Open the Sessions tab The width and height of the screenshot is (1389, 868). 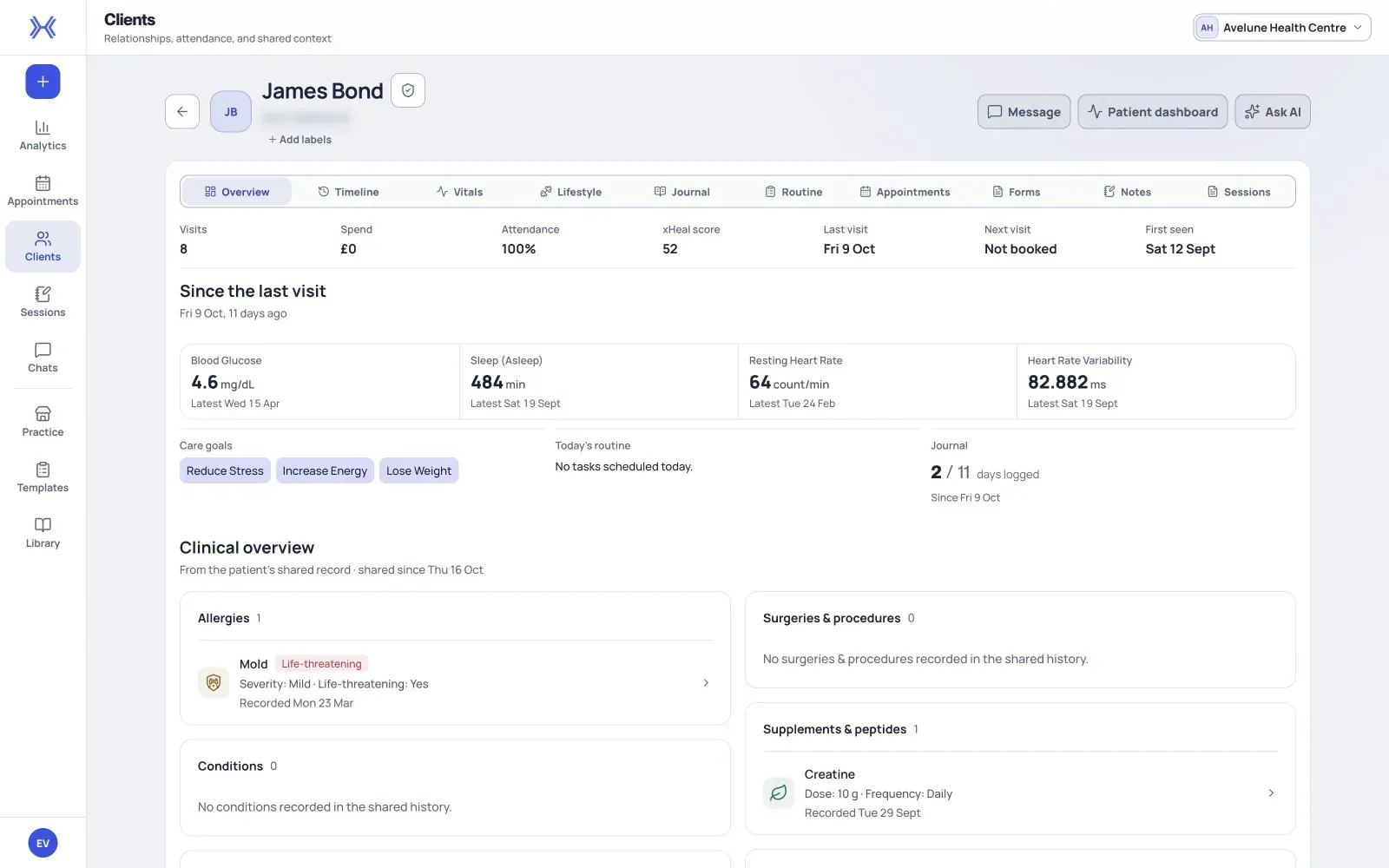tap(1239, 192)
